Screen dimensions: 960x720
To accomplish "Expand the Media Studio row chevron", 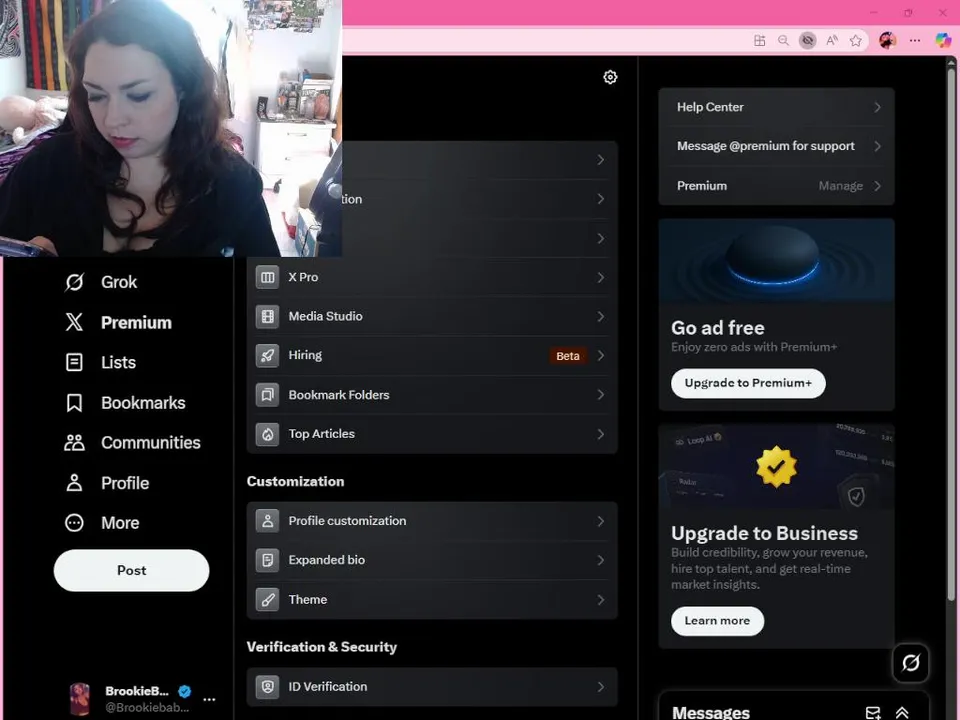I will point(601,317).
